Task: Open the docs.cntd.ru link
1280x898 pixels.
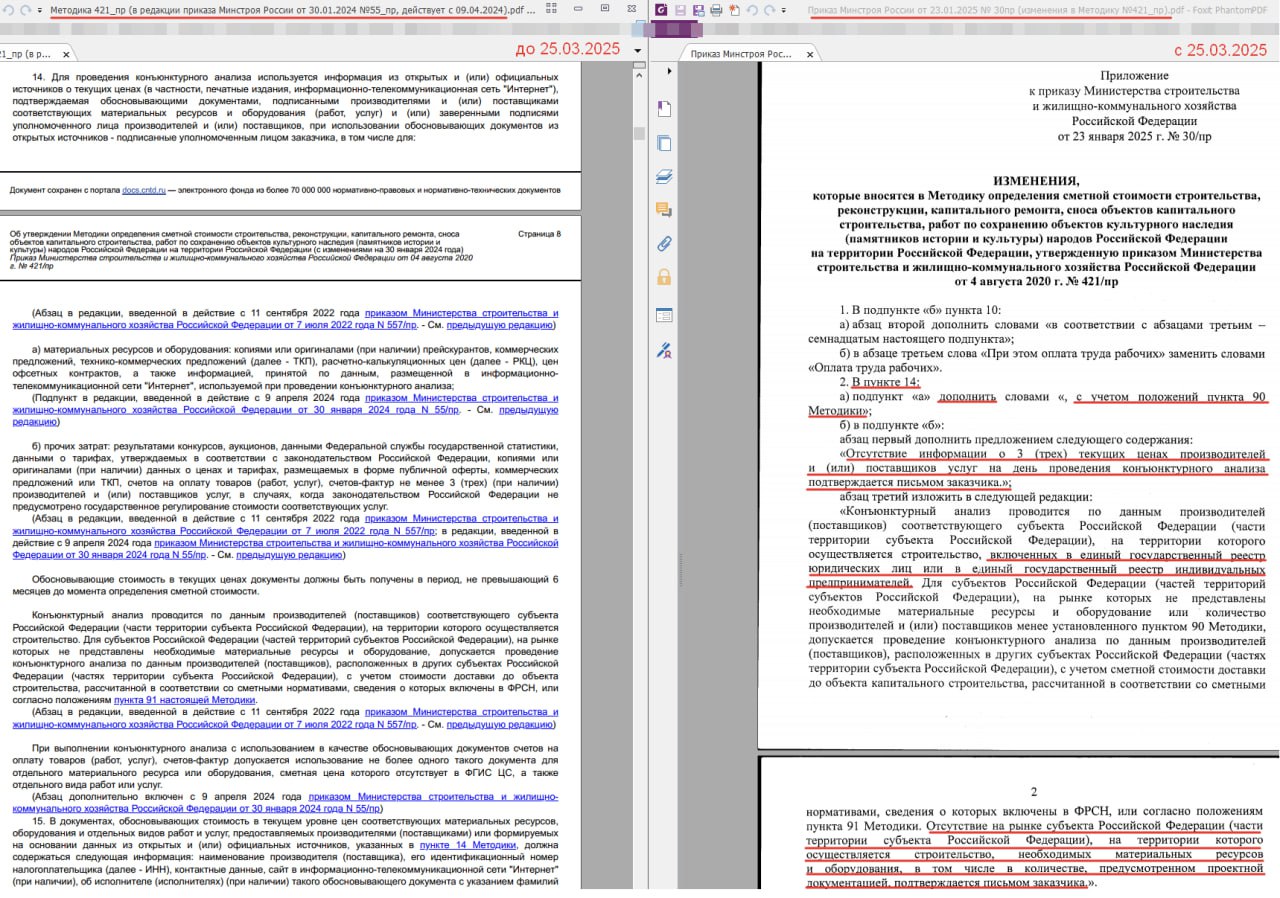Action: point(144,189)
